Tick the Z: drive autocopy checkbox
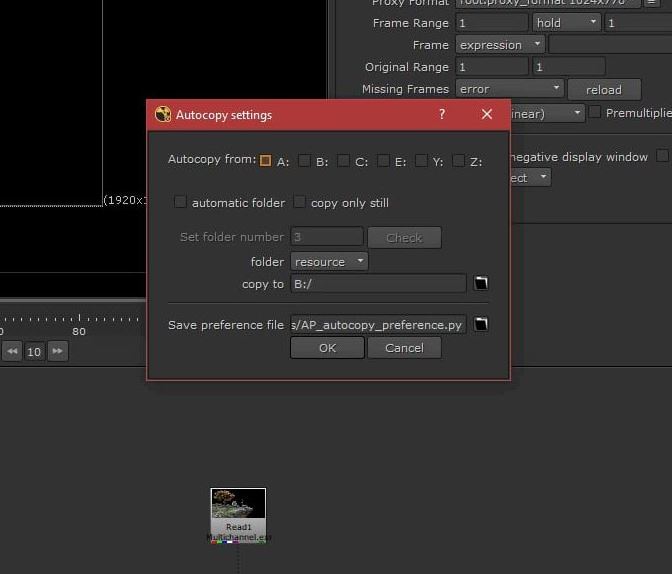This screenshot has width=672, height=574. 458,161
